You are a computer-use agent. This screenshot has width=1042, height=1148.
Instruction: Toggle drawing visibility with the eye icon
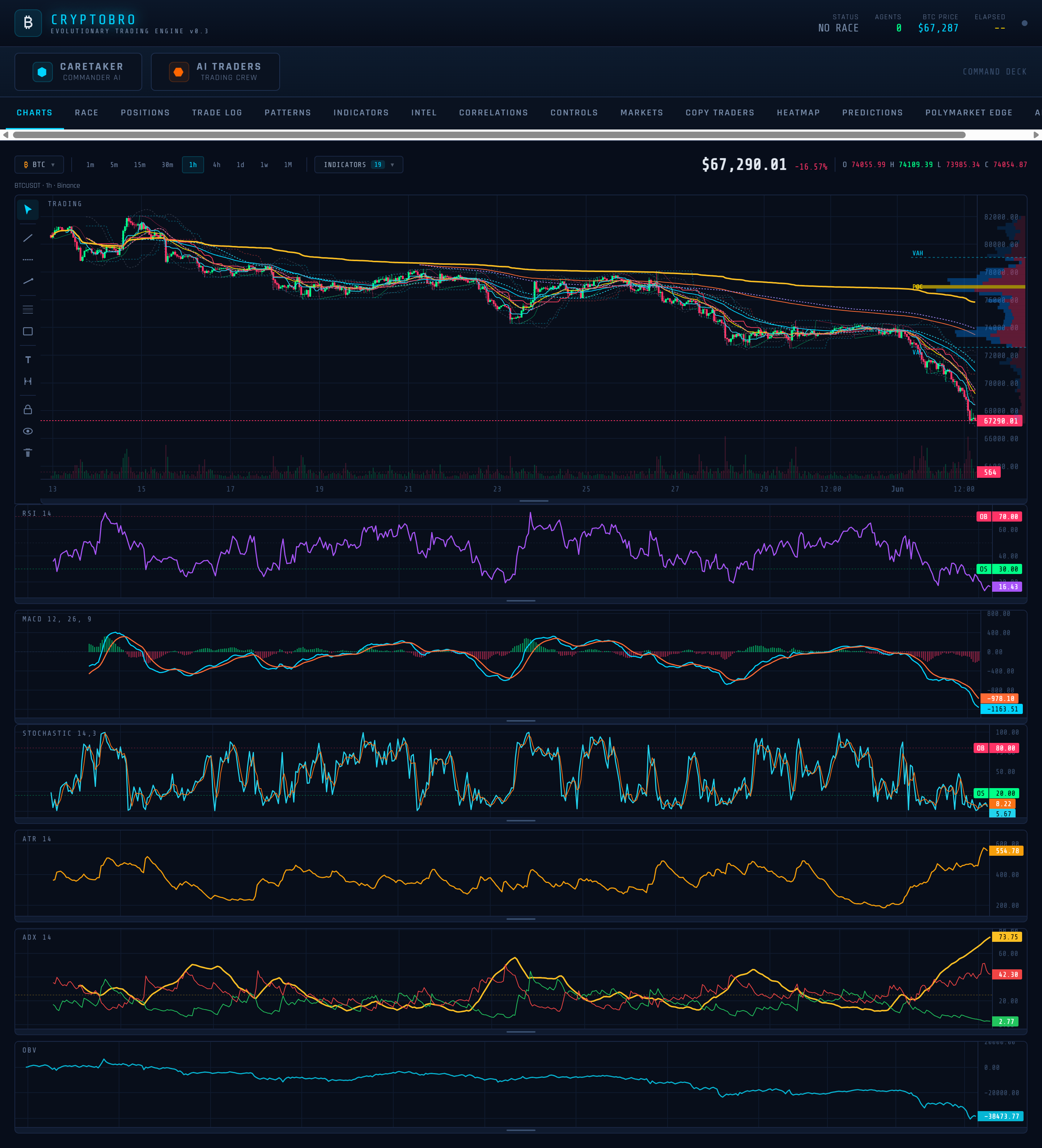click(28, 431)
